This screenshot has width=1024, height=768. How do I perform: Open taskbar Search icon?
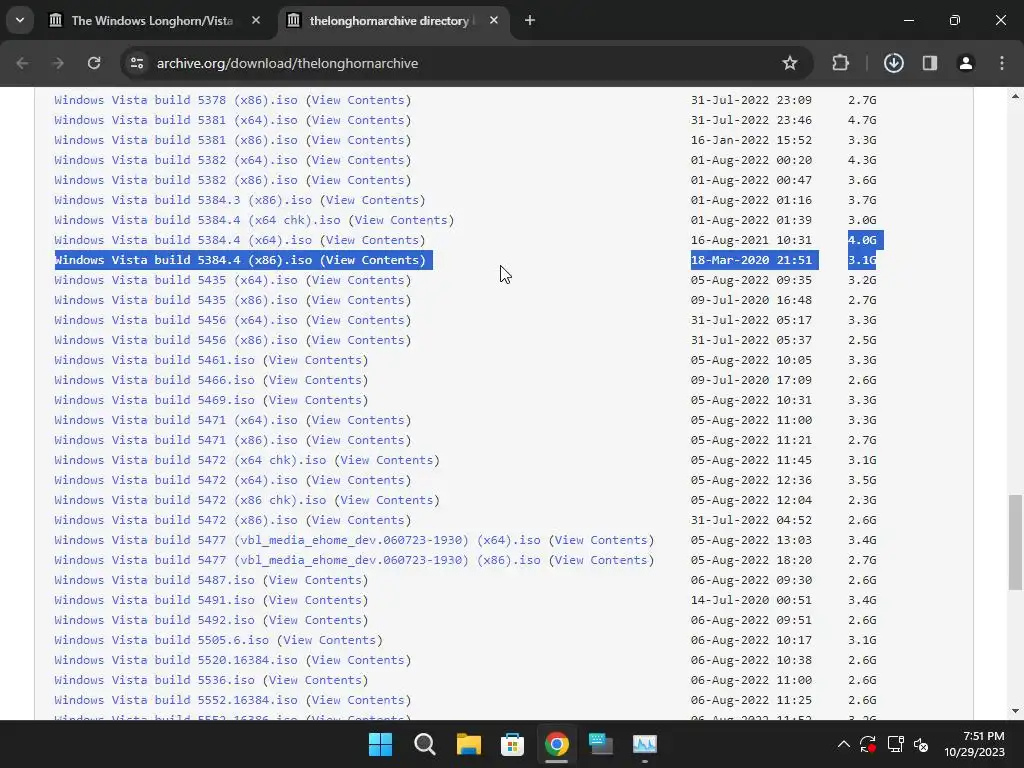click(x=424, y=744)
